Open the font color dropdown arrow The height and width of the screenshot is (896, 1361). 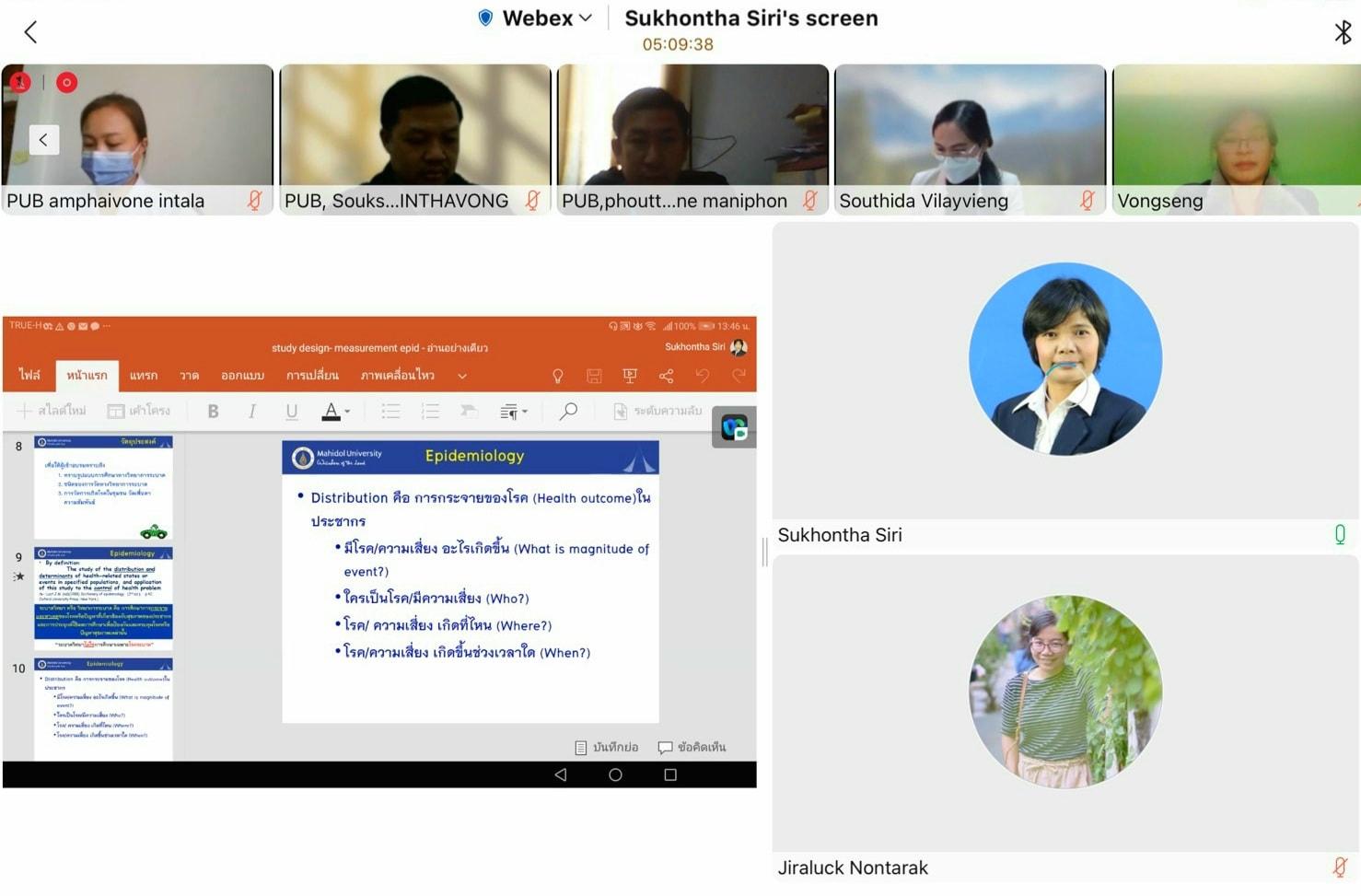[347, 413]
